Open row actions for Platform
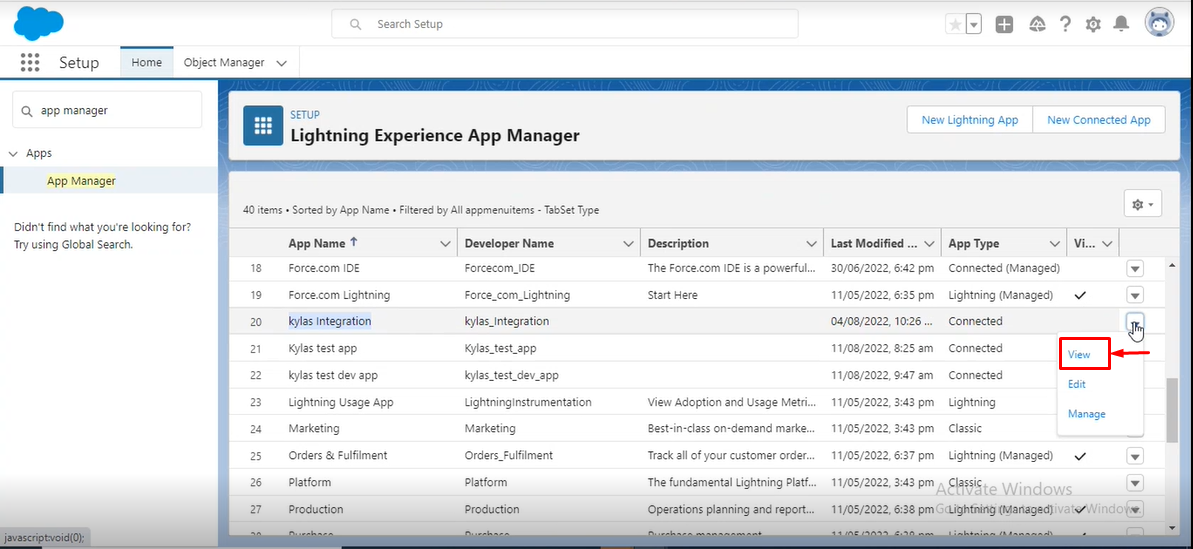Screen dimensions: 1193x549 tap(1134, 483)
